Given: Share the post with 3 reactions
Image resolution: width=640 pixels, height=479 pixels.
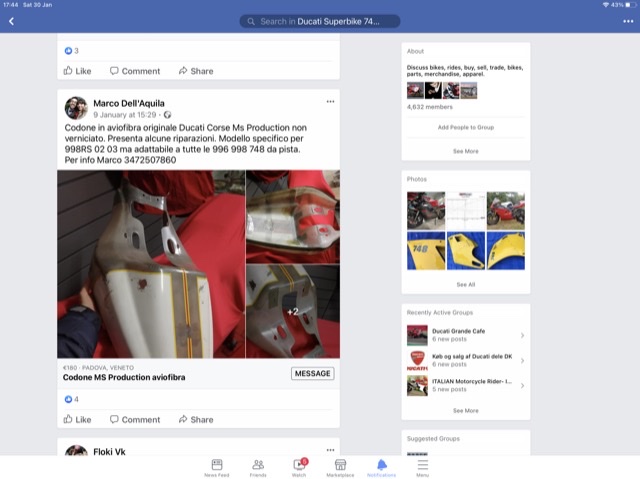Looking at the screenshot, I should (196, 71).
